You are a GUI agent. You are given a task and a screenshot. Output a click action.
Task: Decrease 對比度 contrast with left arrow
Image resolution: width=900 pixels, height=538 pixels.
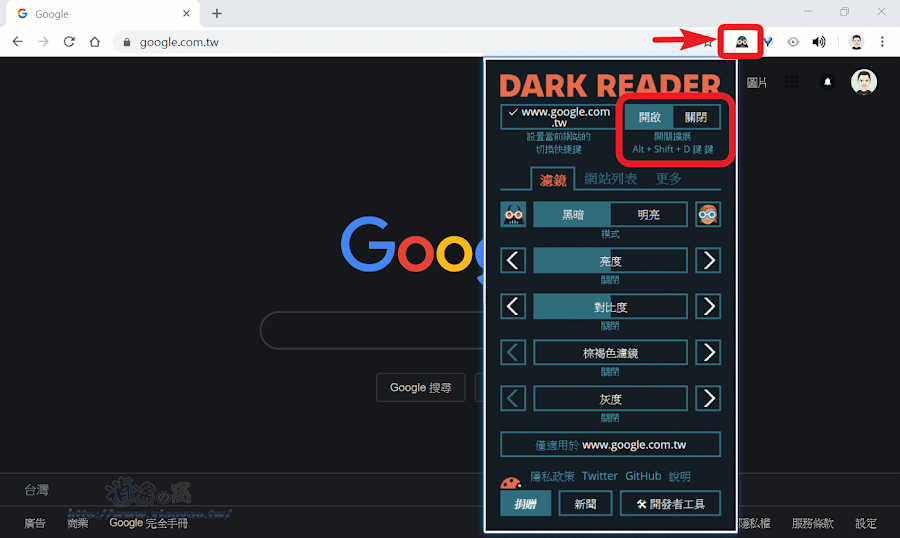tap(513, 307)
